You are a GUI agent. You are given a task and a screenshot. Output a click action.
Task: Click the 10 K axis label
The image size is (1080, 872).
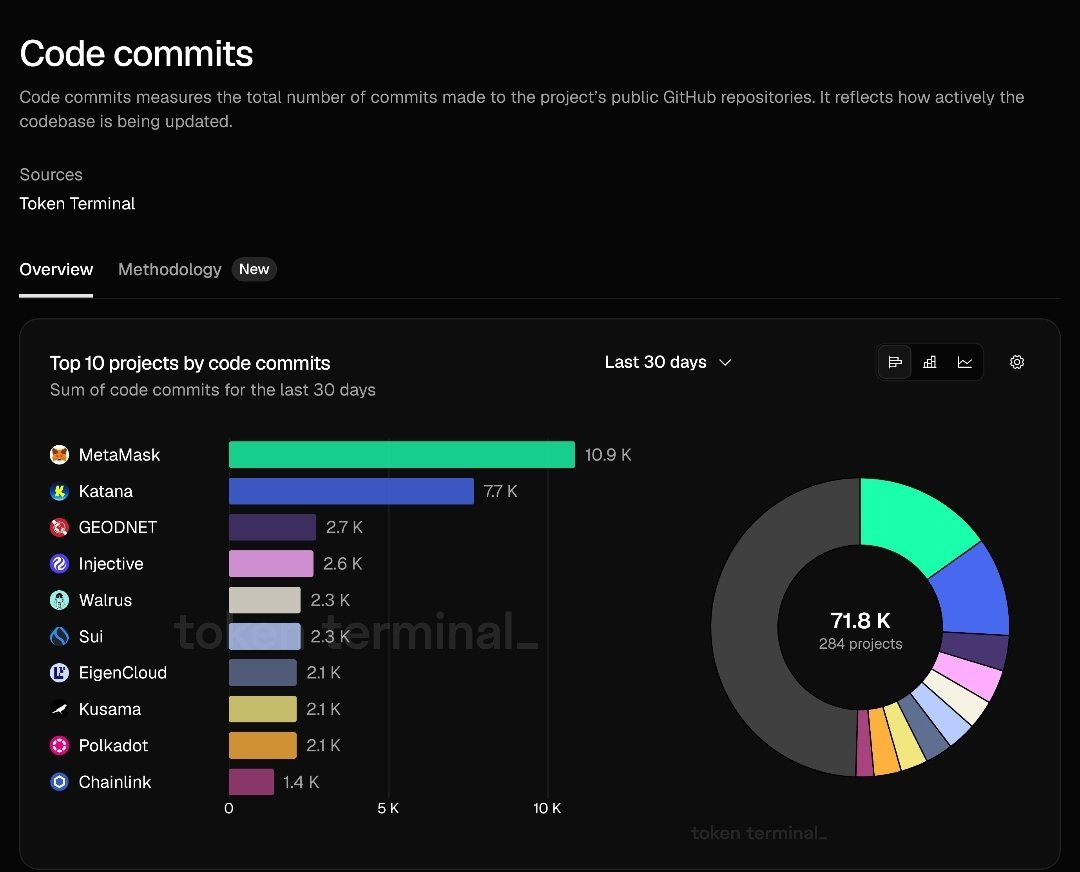547,808
